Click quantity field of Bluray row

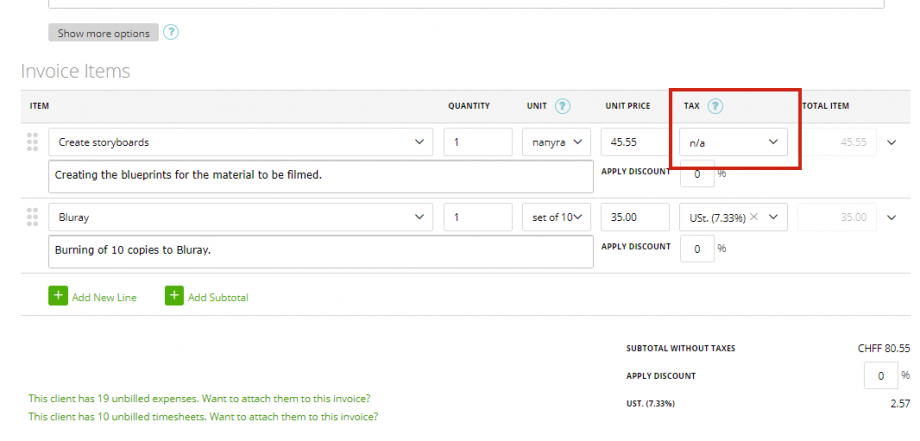(478, 217)
